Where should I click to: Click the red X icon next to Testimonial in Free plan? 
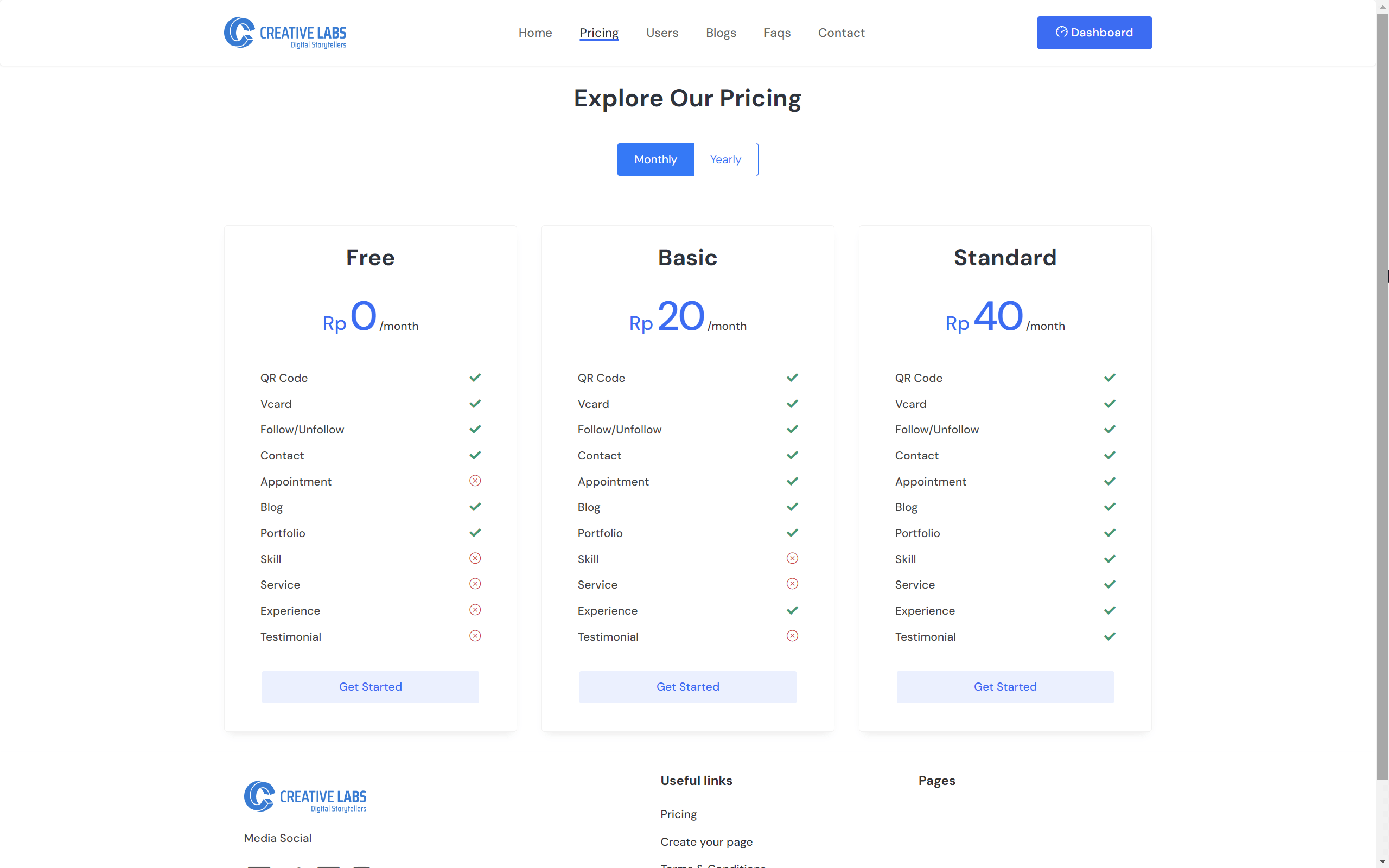click(x=475, y=636)
